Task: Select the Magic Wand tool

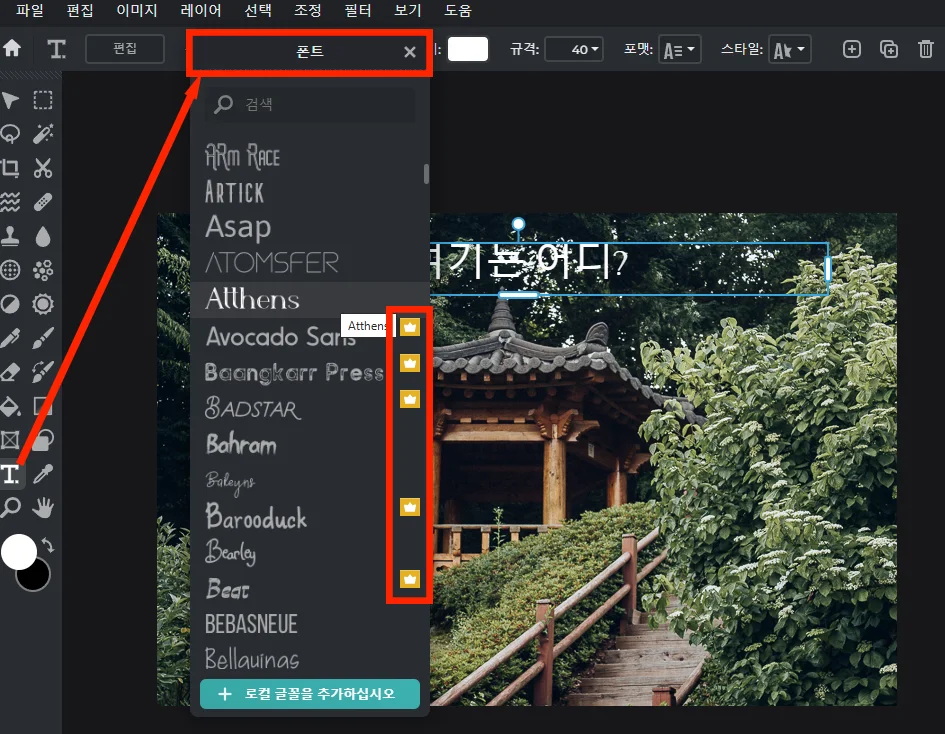Action: pos(43,134)
